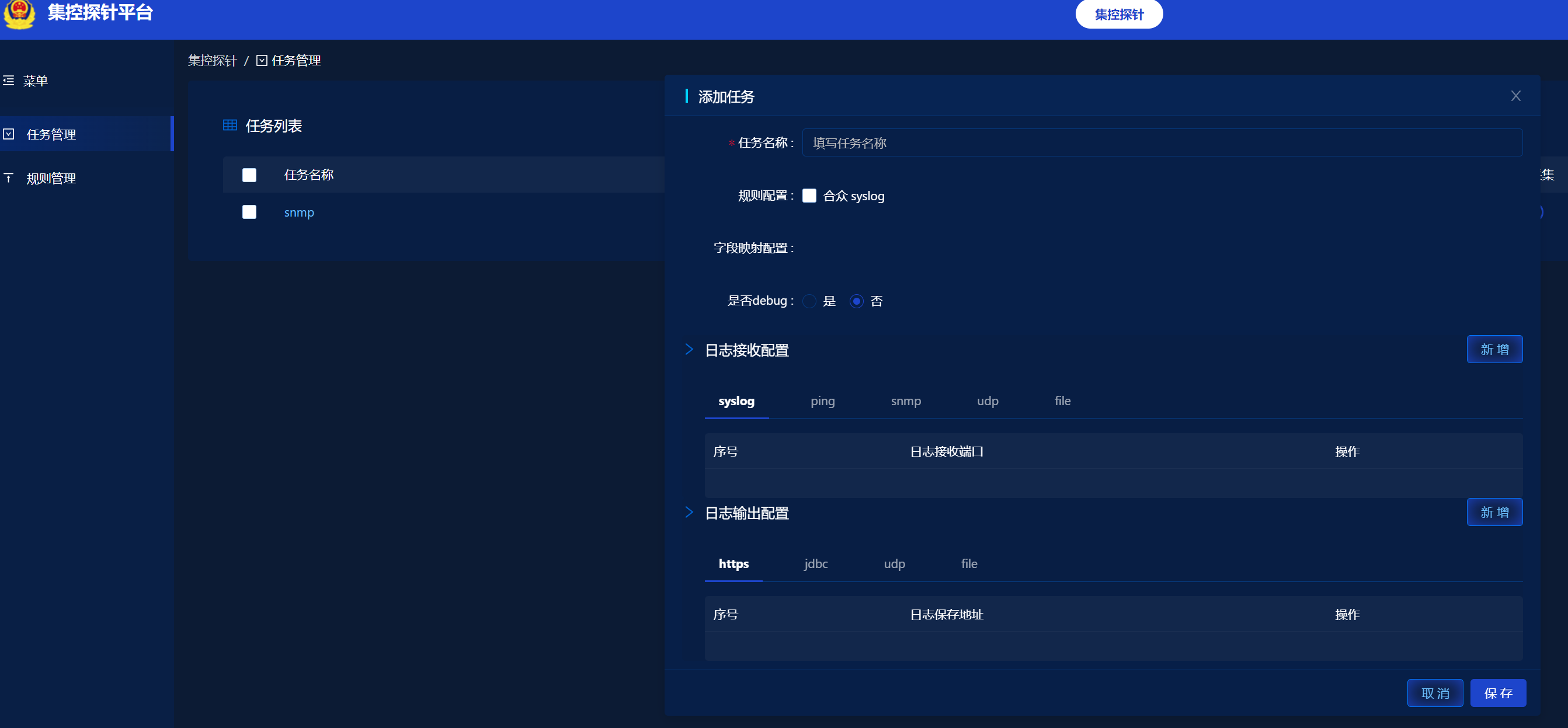Select the 规则管理 sidebar icon
Viewport: 1568px width, 728px height.
[x=9, y=177]
